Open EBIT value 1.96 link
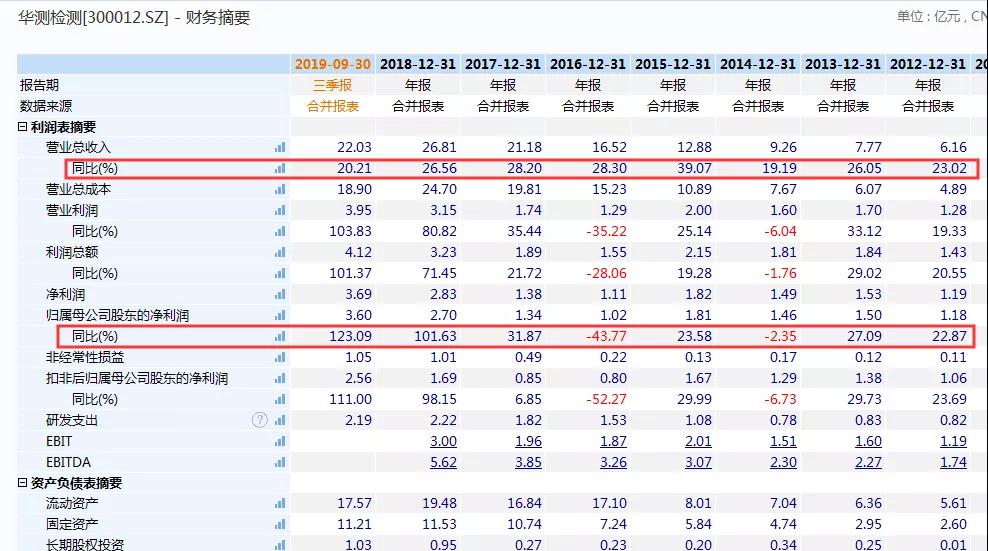Viewport: 988px width, 551px height. click(x=528, y=441)
